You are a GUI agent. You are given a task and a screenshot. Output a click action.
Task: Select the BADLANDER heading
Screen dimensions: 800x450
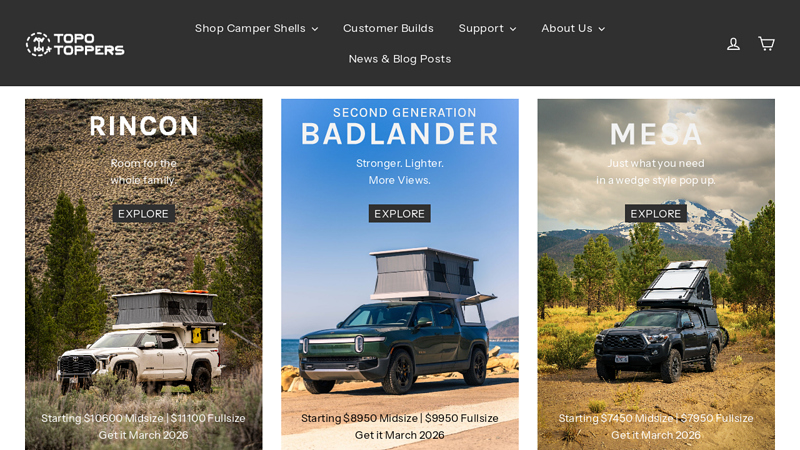(399, 134)
